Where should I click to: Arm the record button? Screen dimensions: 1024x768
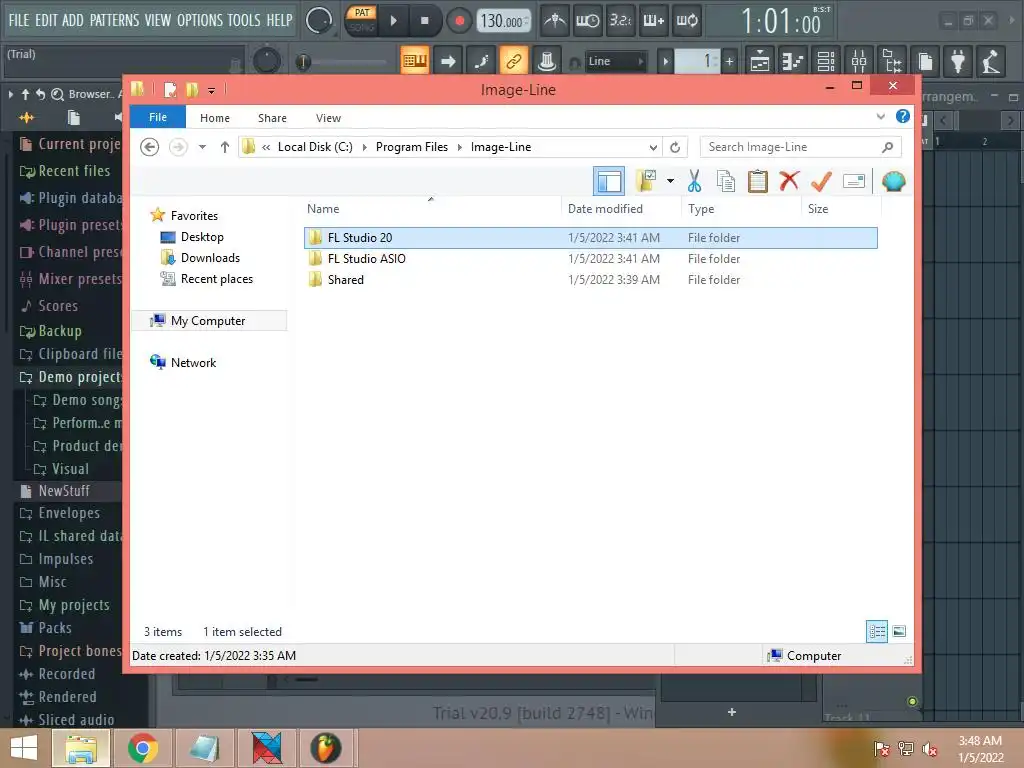tap(459, 21)
